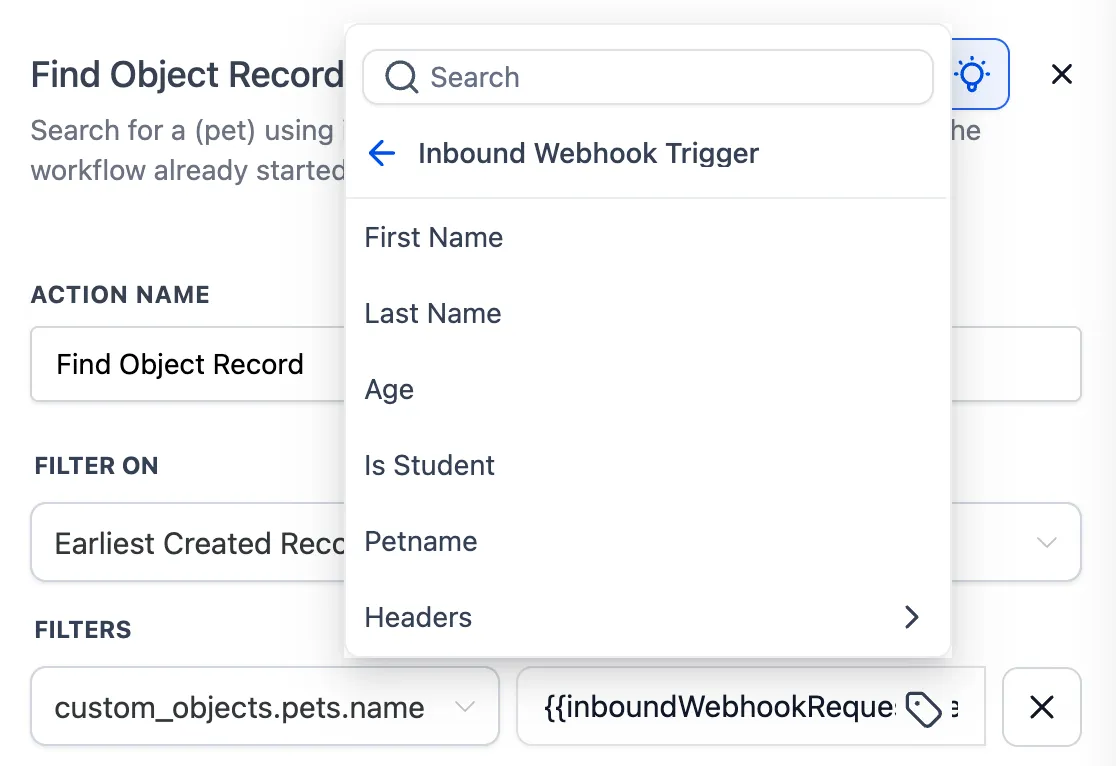Pick the Age variable from the list
1116x766 pixels.
pyautogui.click(x=648, y=389)
